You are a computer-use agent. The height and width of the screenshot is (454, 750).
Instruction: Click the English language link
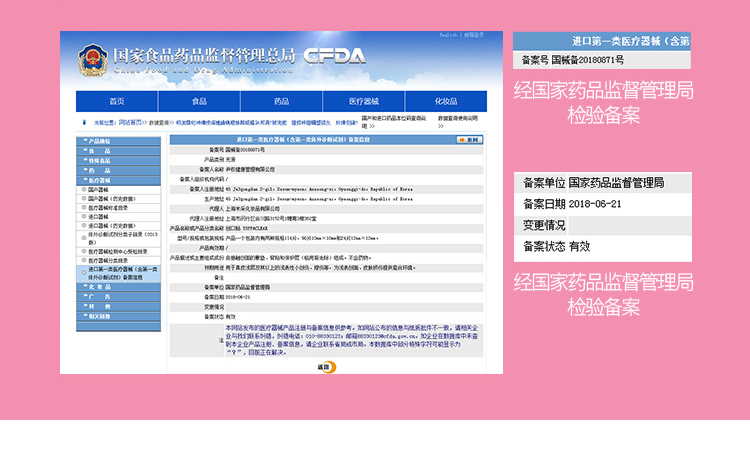(x=447, y=35)
